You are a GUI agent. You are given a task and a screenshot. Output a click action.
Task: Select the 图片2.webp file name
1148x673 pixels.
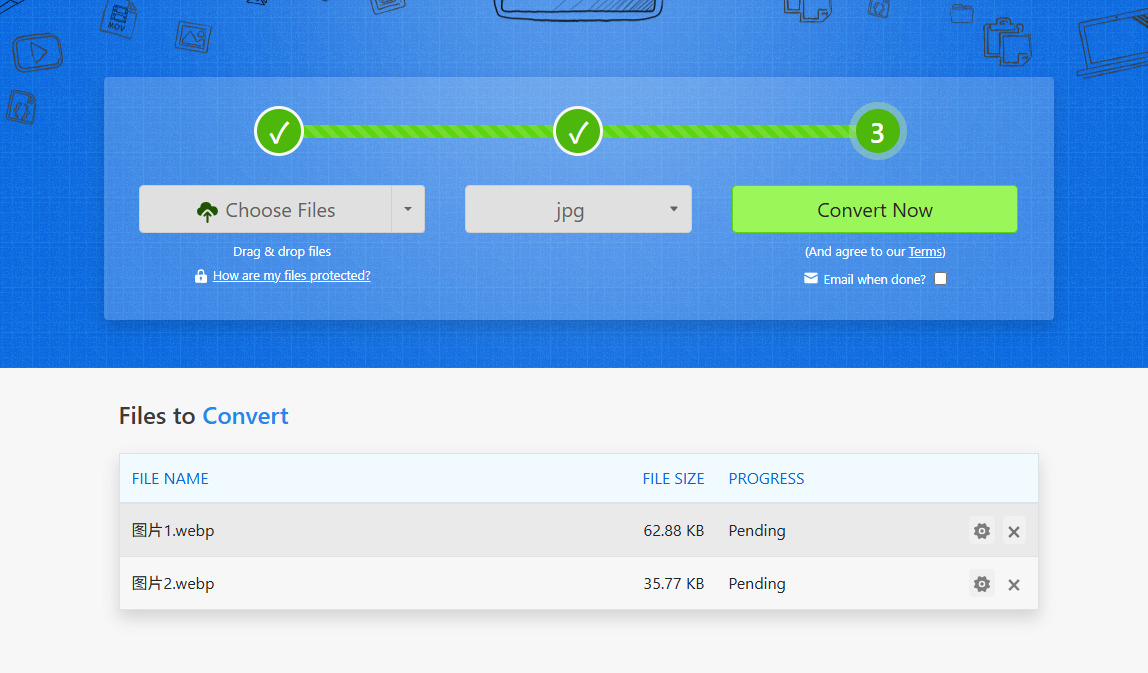pos(173,584)
